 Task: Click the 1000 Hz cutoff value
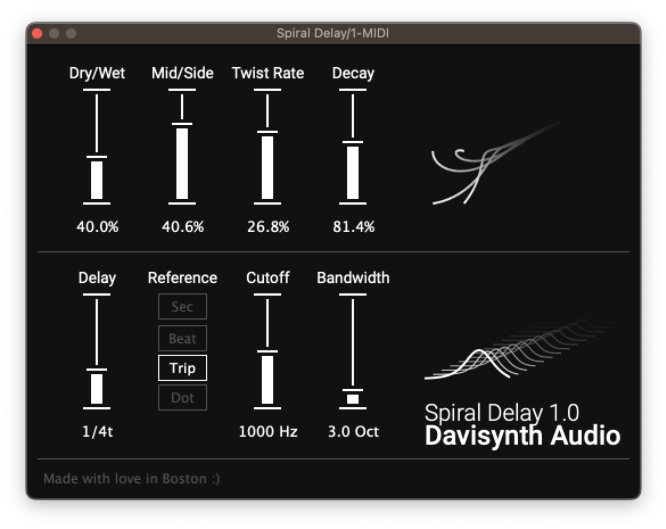point(267,432)
